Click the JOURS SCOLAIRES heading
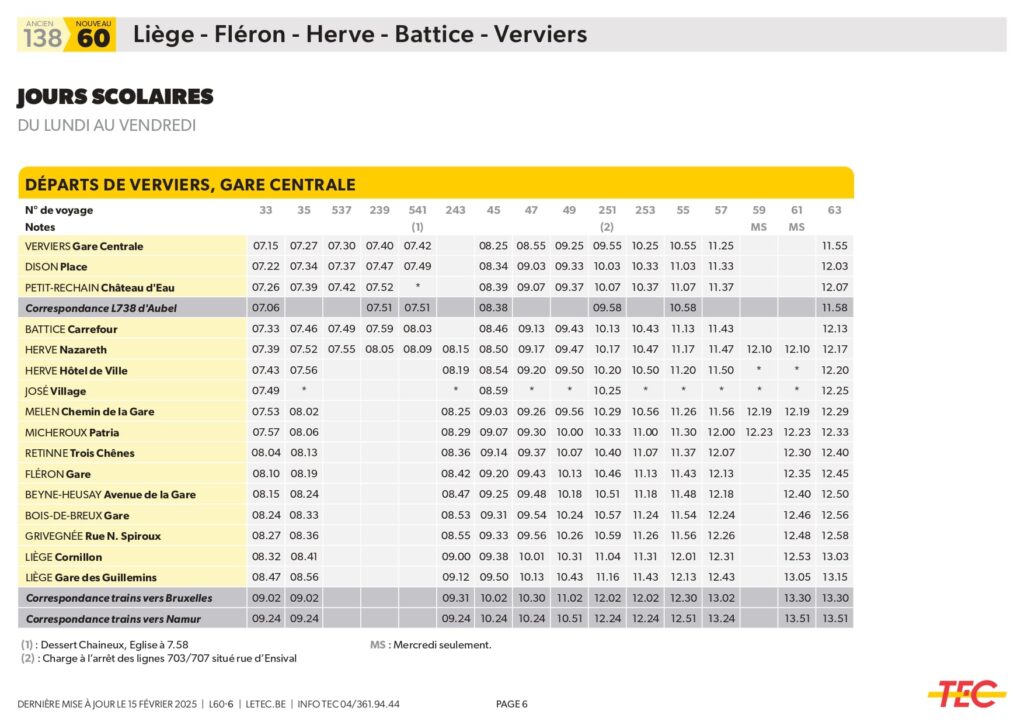 [115, 97]
